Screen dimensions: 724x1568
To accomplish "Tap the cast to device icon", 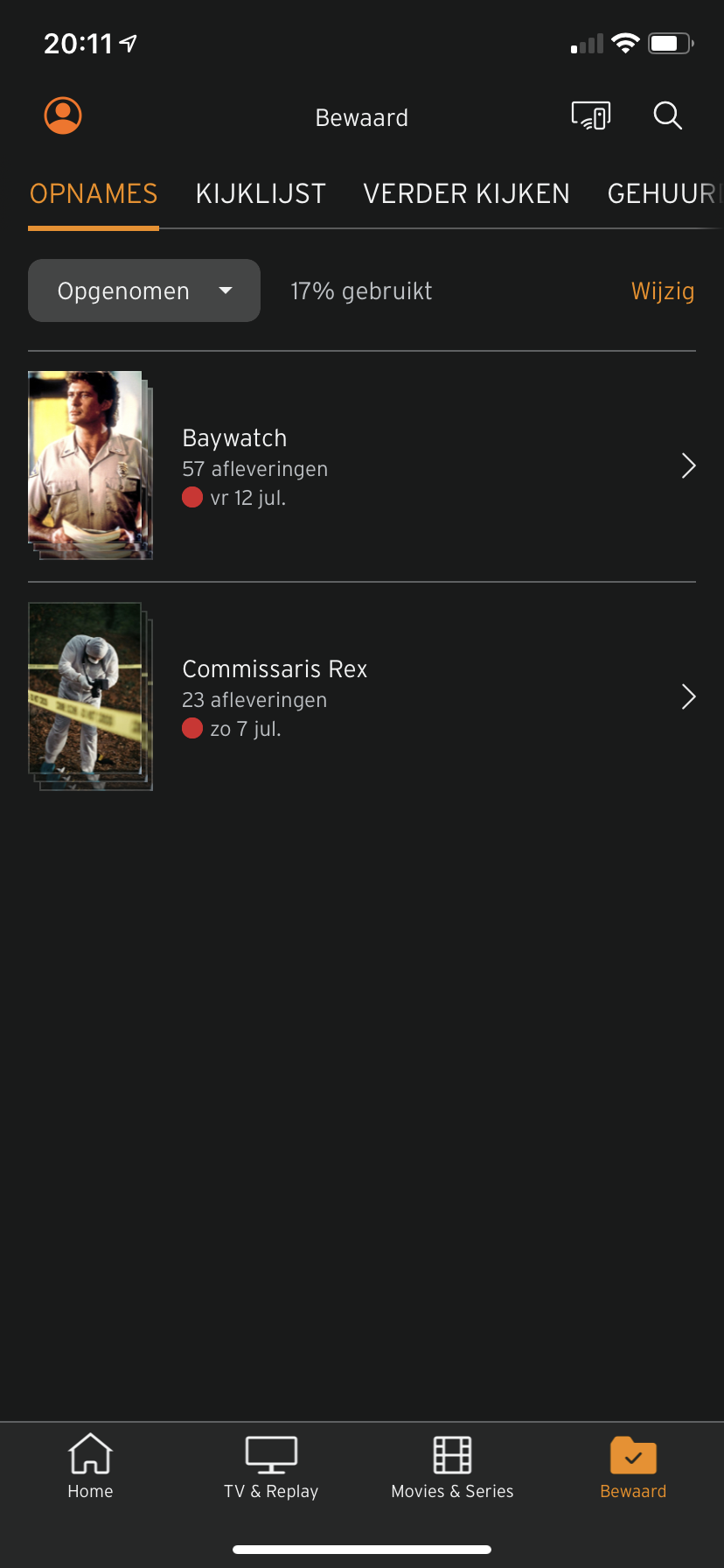I will tap(591, 115).
